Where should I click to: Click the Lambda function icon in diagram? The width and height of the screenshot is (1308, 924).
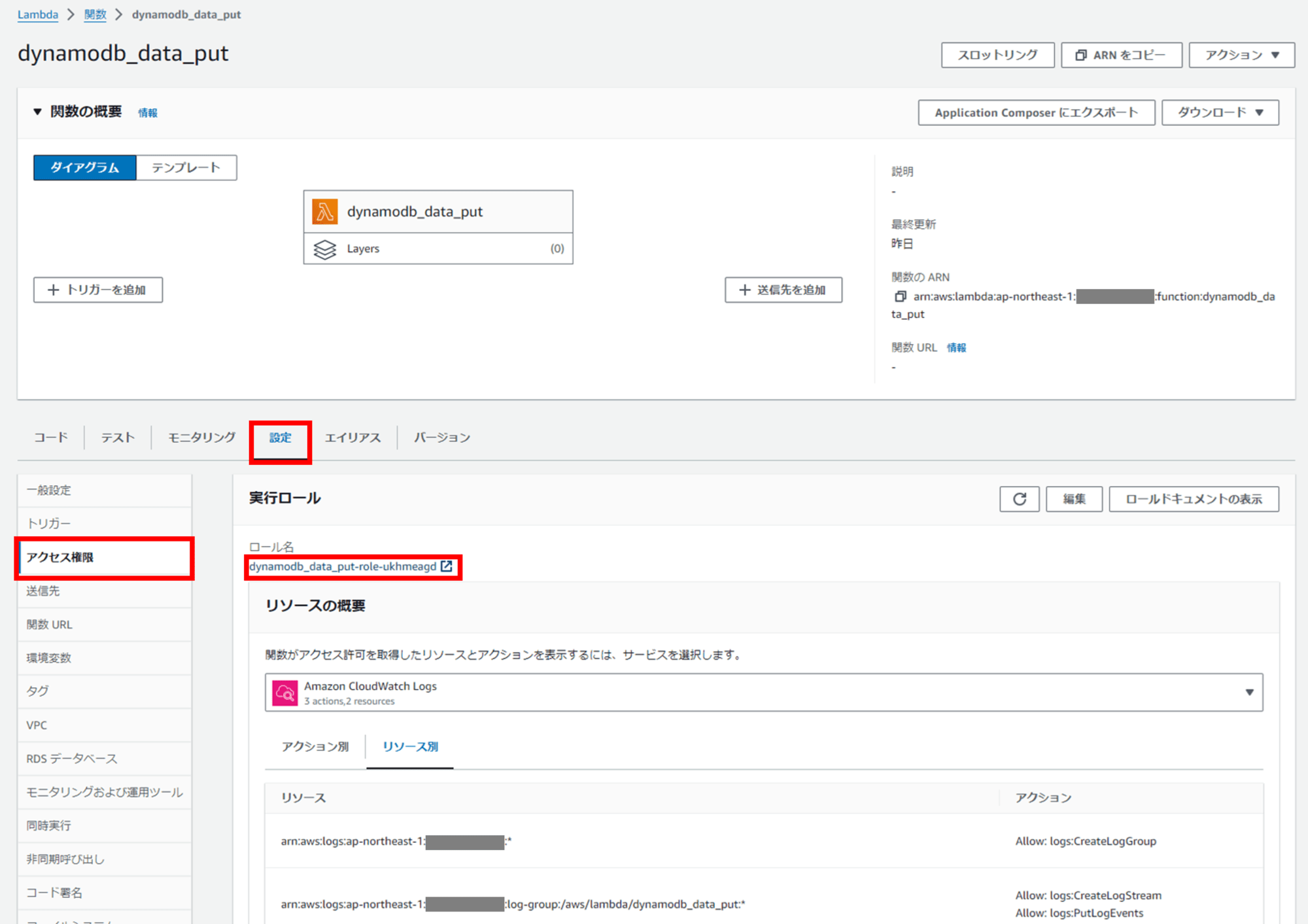325,212
